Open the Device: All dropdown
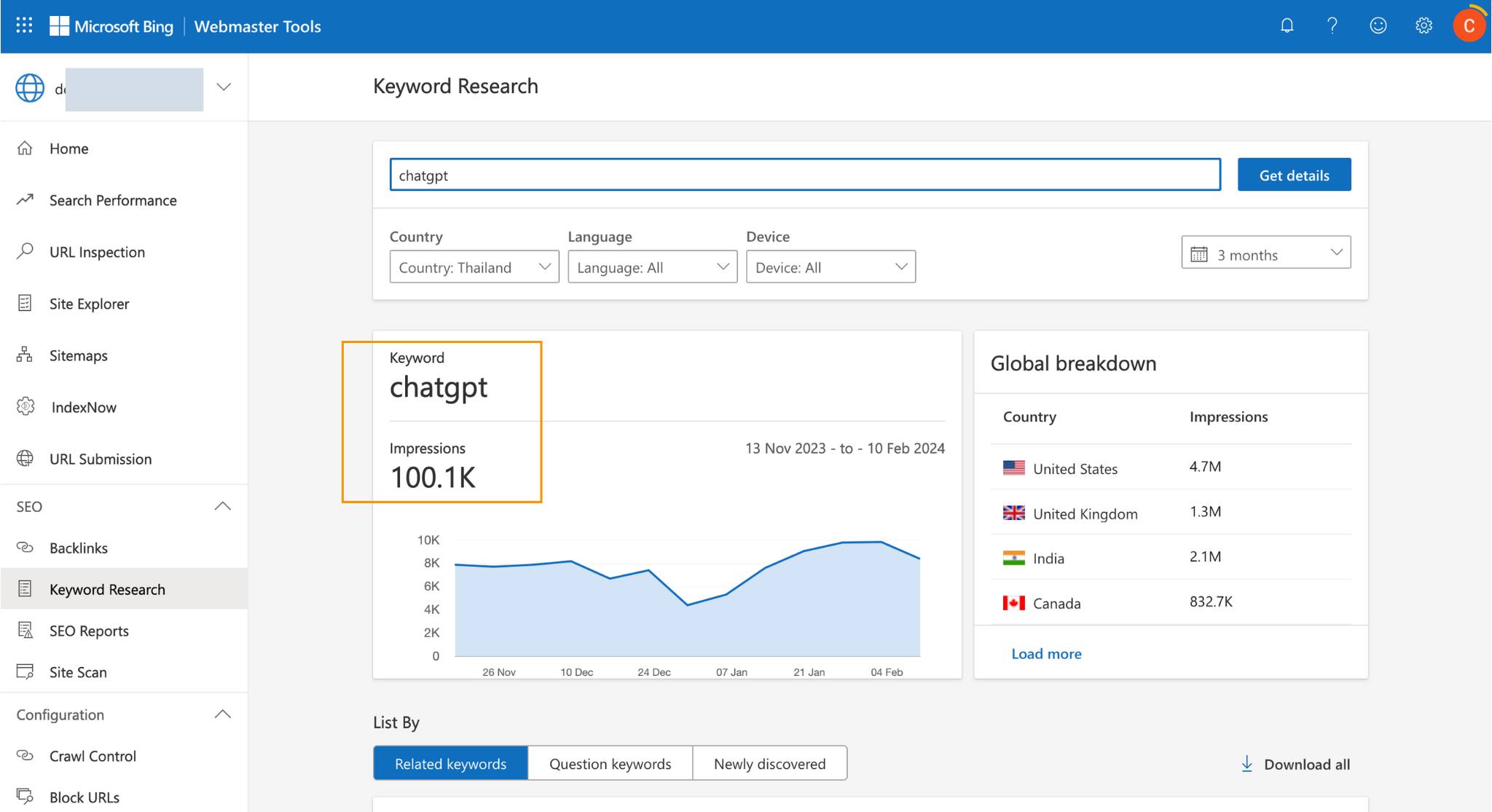Viewport: 1492px width, 812px height. click(x=831, y=267)
